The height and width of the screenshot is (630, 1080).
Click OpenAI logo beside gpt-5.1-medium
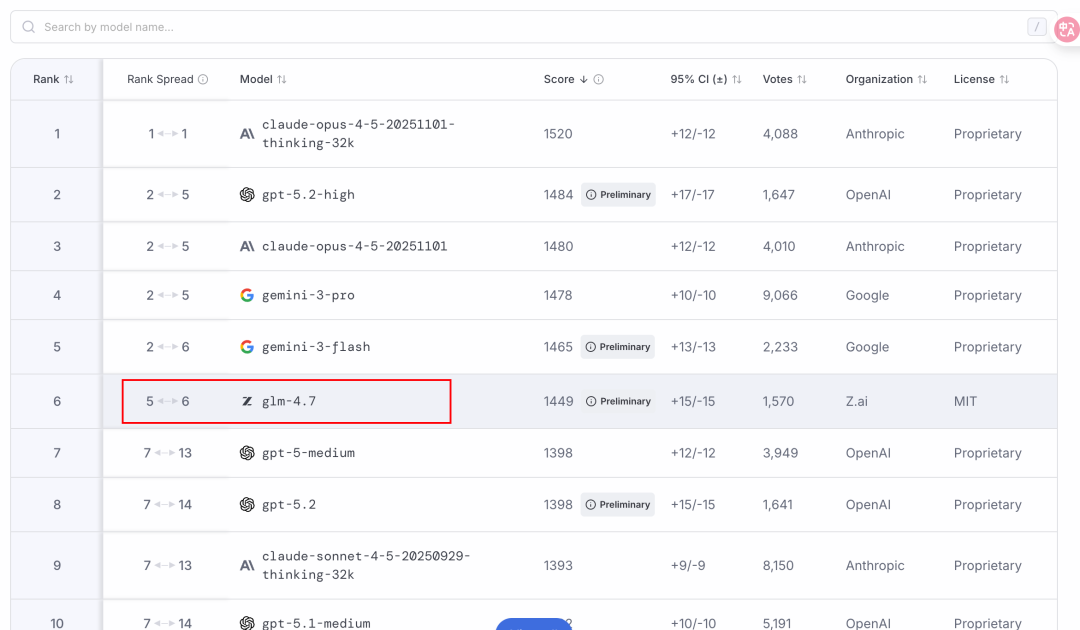(247, 623)
